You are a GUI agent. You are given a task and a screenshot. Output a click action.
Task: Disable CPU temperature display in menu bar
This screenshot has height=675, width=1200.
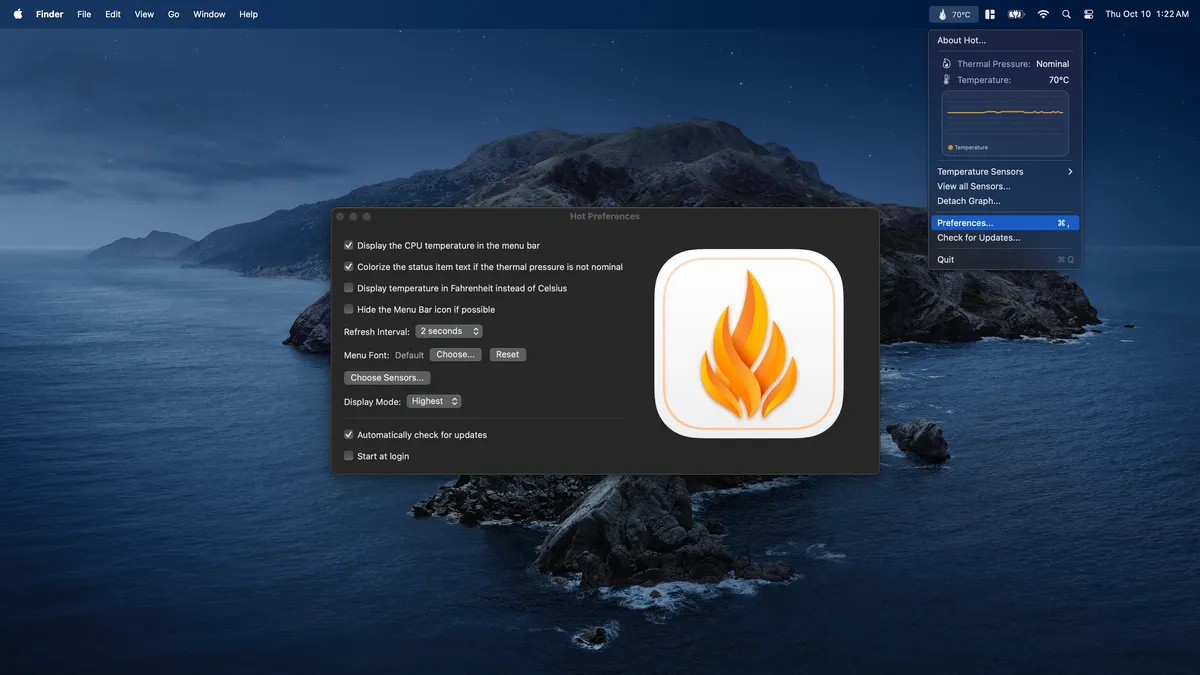[349, 245]
